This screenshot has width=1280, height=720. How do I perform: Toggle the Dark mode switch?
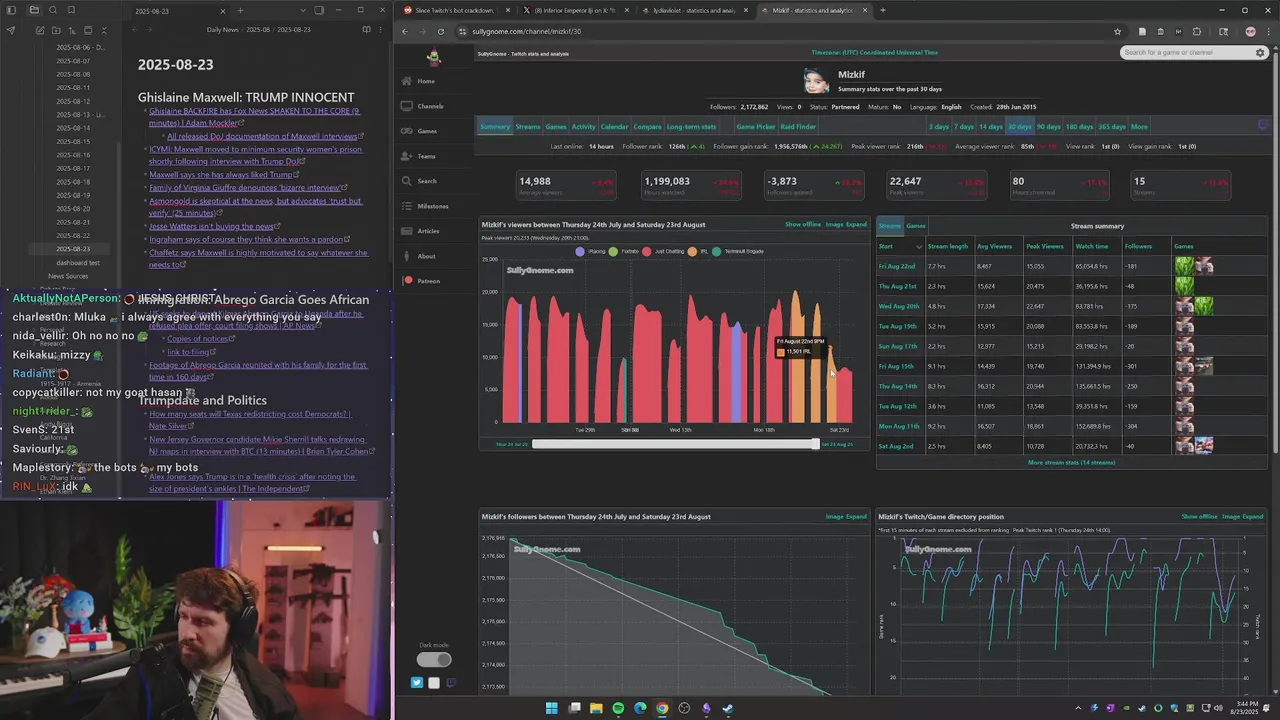434,659
